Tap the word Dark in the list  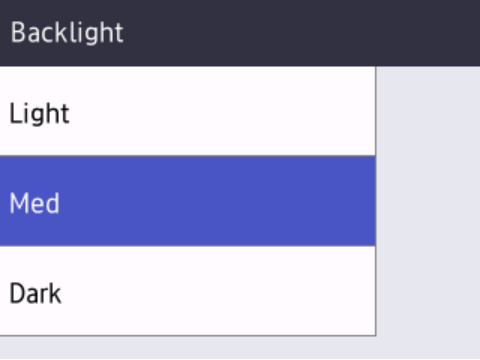pyautogui.click(x=35, y=293)
